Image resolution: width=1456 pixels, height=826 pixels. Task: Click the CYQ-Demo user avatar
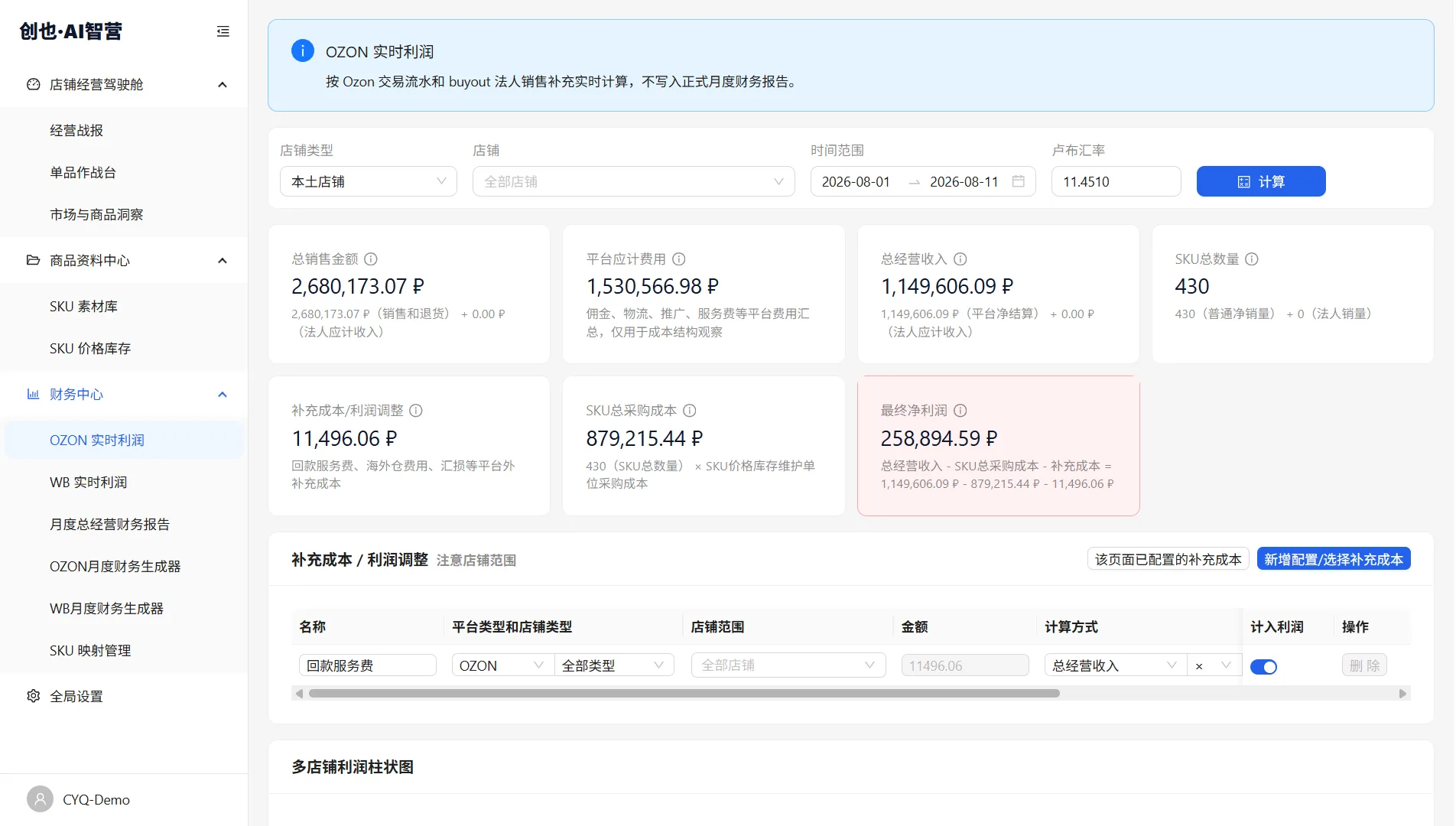(x=41, y=799)
